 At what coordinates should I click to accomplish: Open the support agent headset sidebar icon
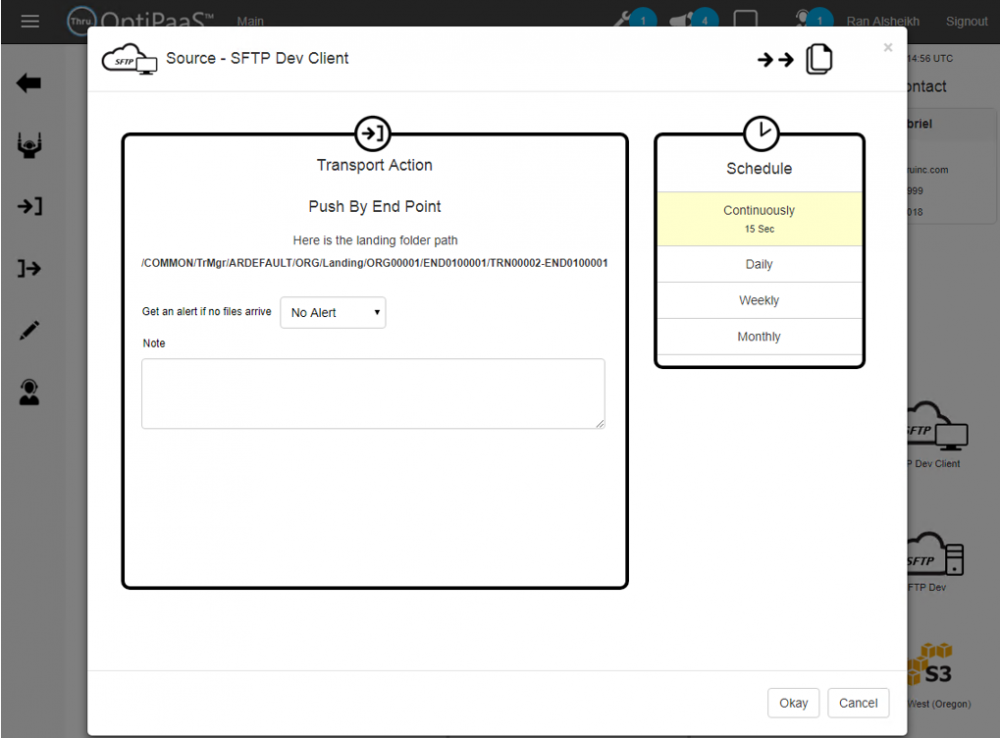30,393
